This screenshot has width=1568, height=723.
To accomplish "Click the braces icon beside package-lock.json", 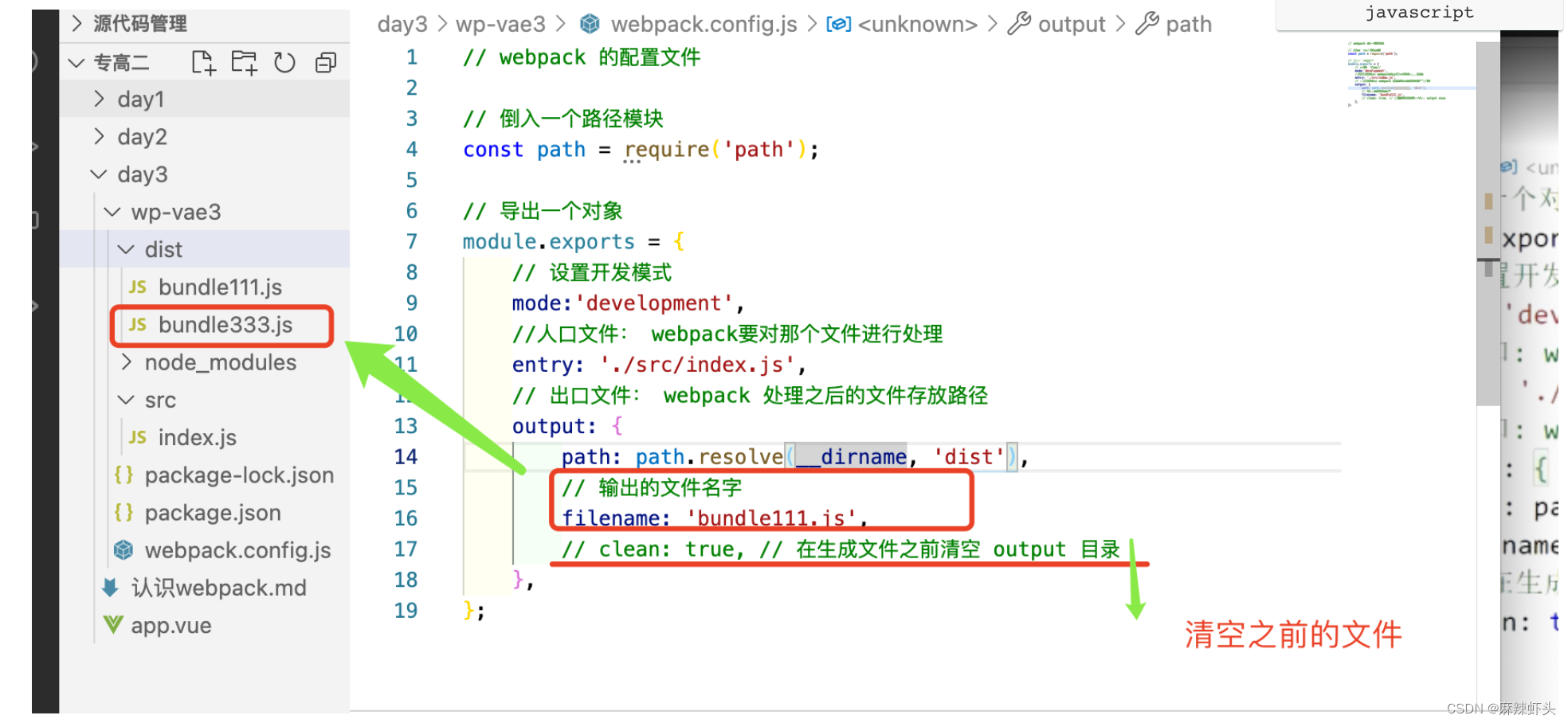I will (123, 475).
